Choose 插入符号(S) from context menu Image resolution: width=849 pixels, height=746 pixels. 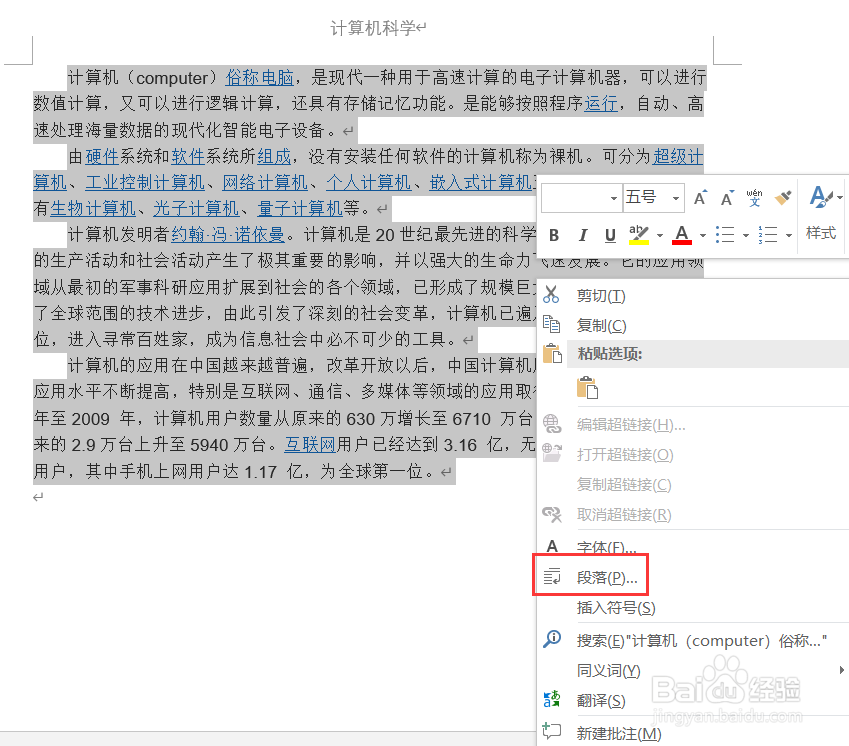tap(616, 608)
